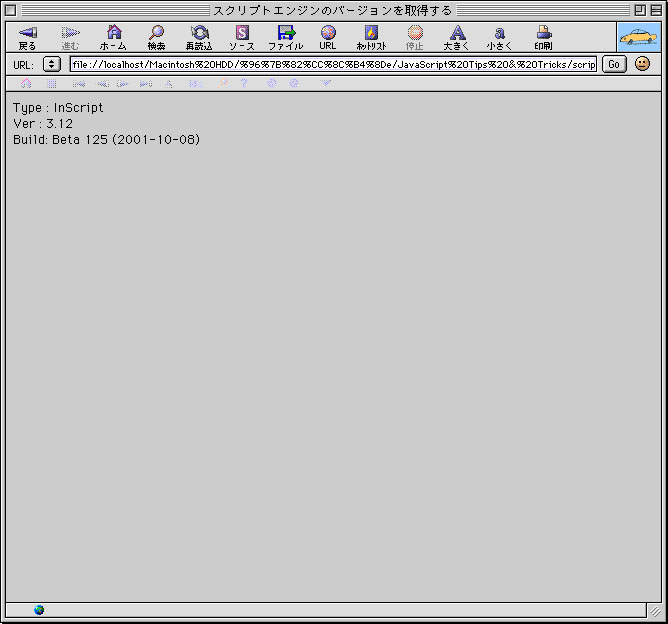Click the checkmark icon in link bar

(x=325, y=83)
